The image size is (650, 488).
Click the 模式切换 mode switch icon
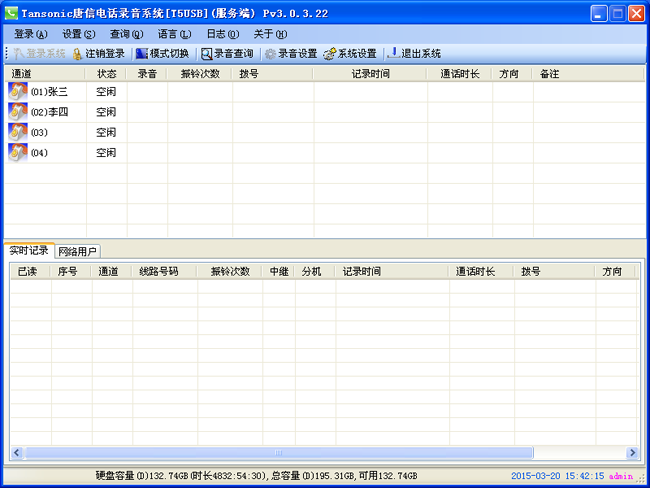tap(142, 53)
